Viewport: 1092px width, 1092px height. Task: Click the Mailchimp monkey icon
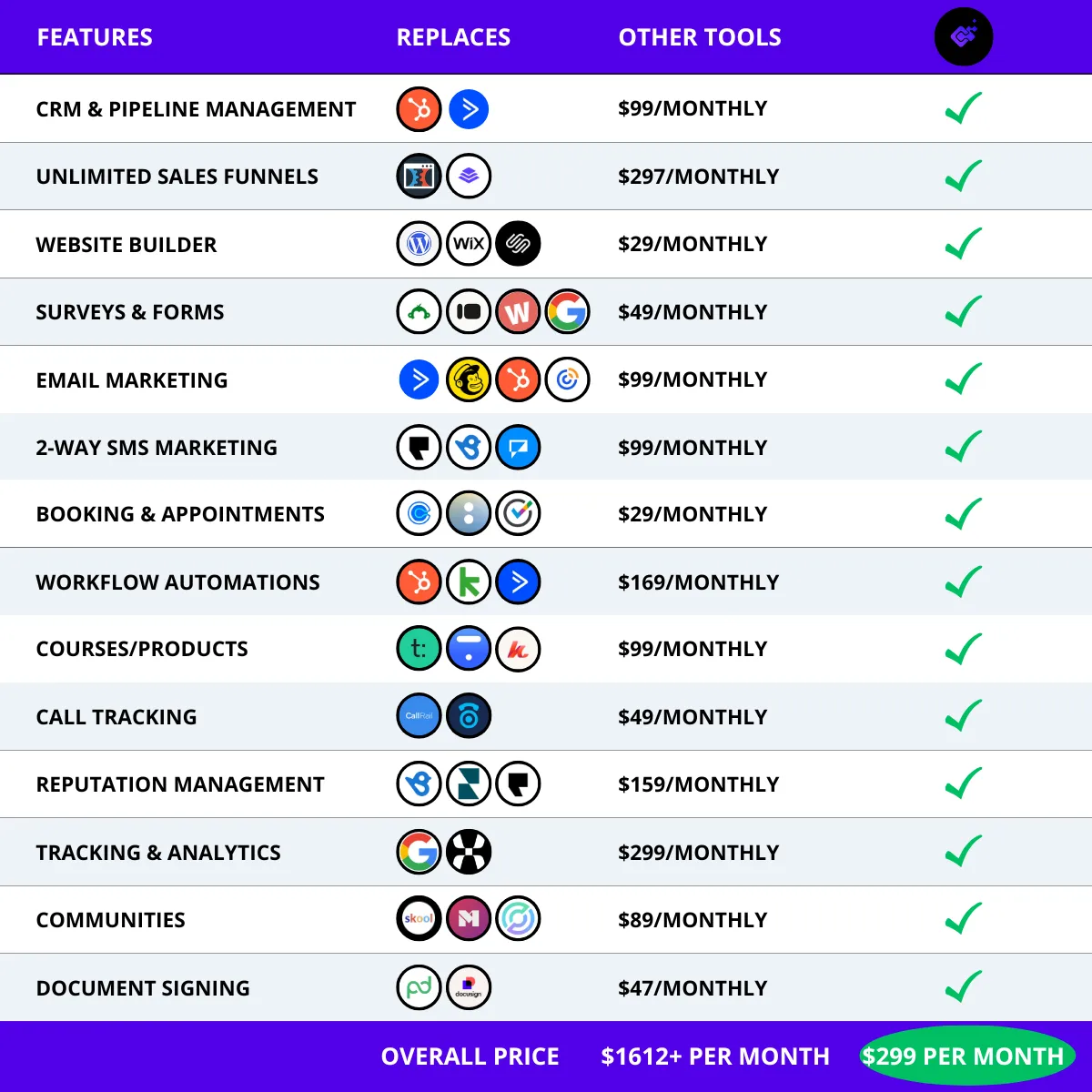(469, 379)
